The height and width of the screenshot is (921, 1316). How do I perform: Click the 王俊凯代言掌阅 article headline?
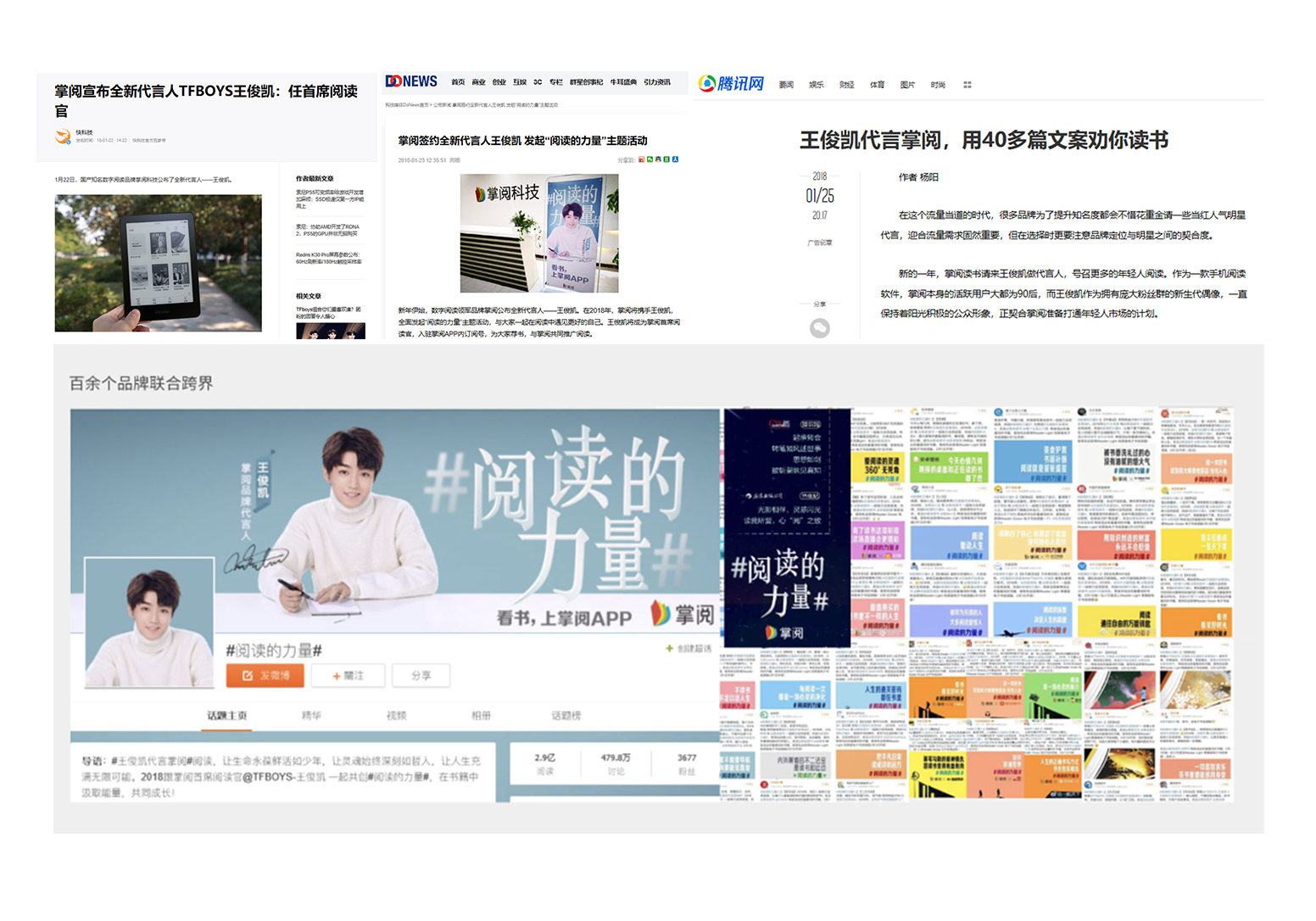(x=984, y=139)
